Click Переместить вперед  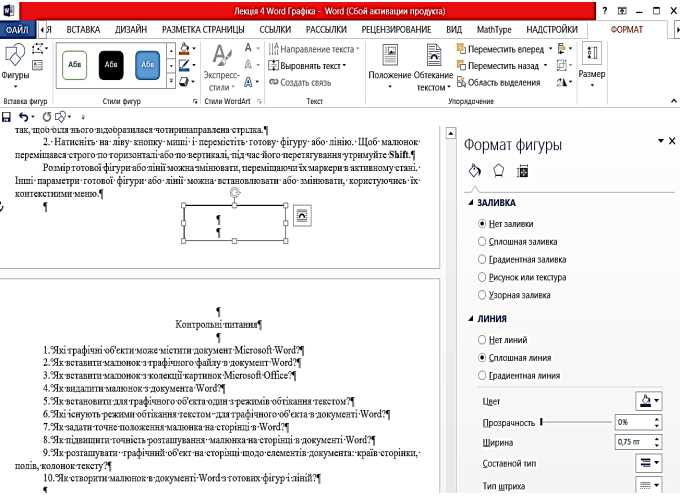coord(501,49)
